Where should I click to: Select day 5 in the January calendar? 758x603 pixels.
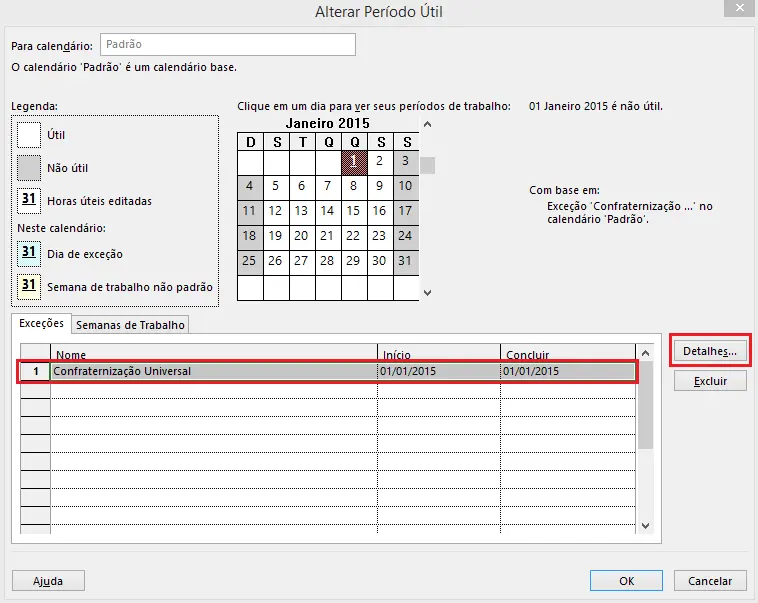click(276, 187)
